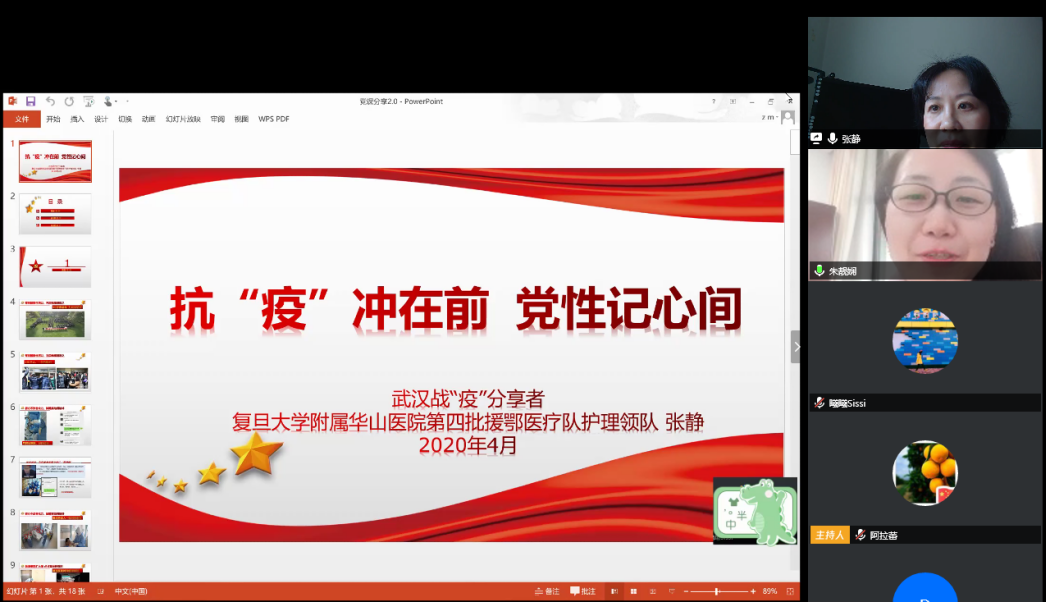Screen dimensions: 1046x603
Task: Switch to Reading view
Action: coord(653,592)
